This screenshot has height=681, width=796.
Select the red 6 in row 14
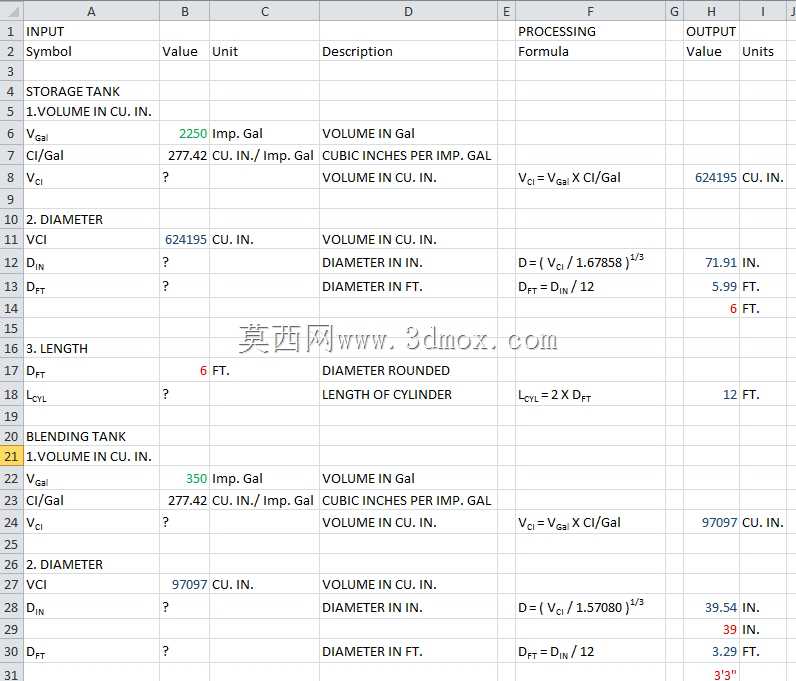pyautogui.click(x=711, y=308)
